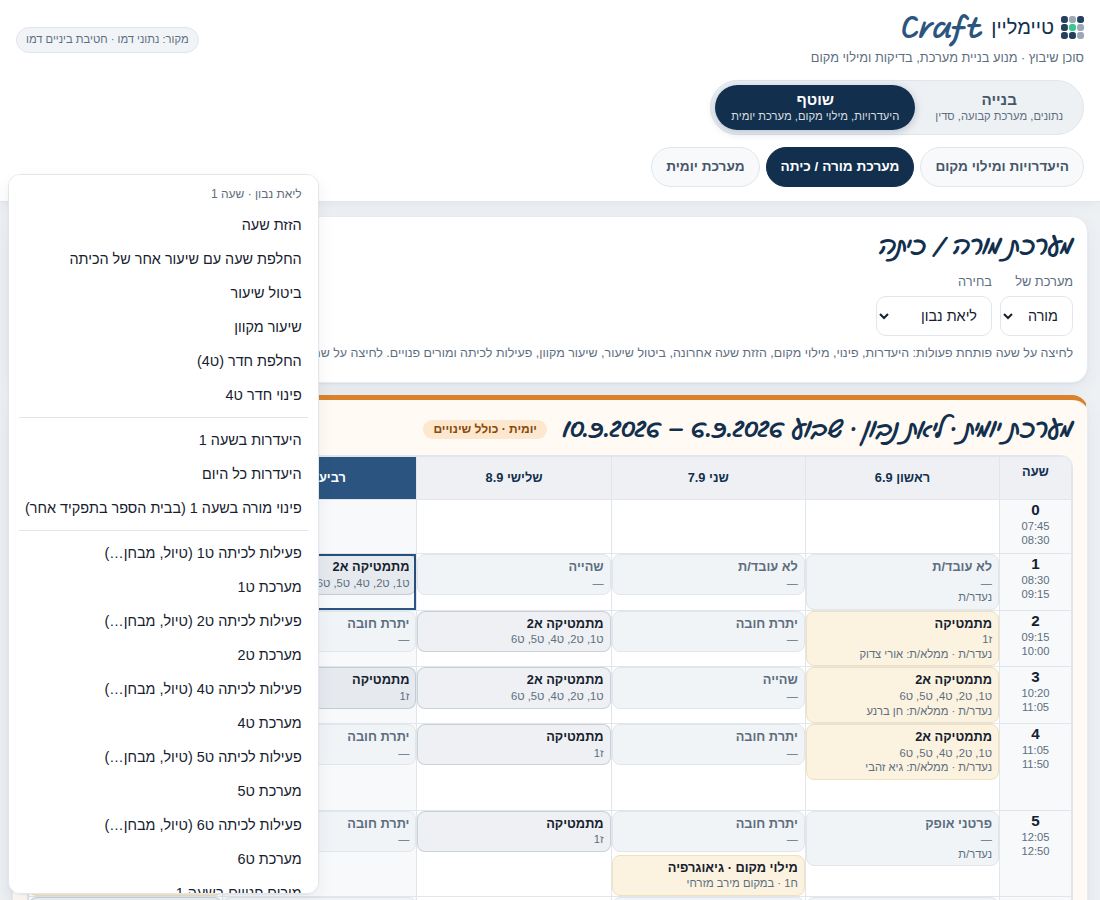Open מערכת ט6 from the menu

tap(163, 859)
